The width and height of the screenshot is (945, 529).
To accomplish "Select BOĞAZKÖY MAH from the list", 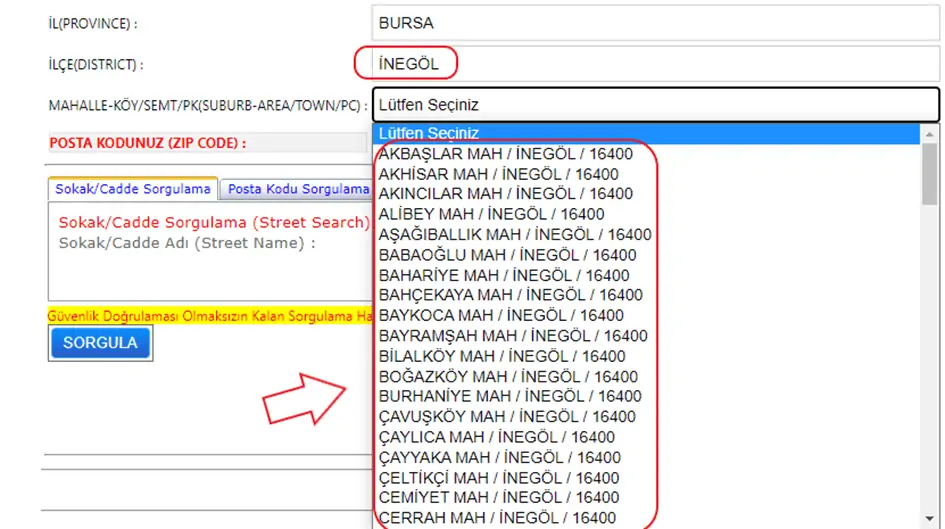I will tap(508, 377).
